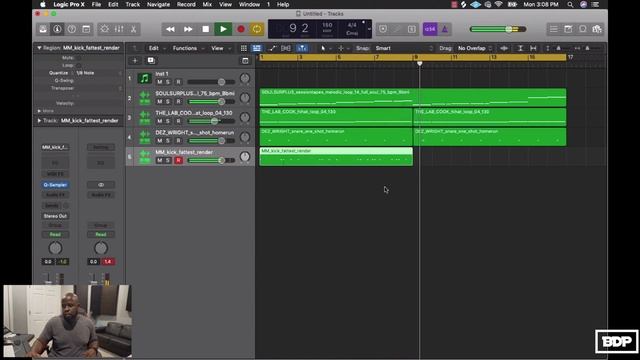The image size is (640, 360).
Task: Toggle the highlighted list view icon
Action: 257,48
